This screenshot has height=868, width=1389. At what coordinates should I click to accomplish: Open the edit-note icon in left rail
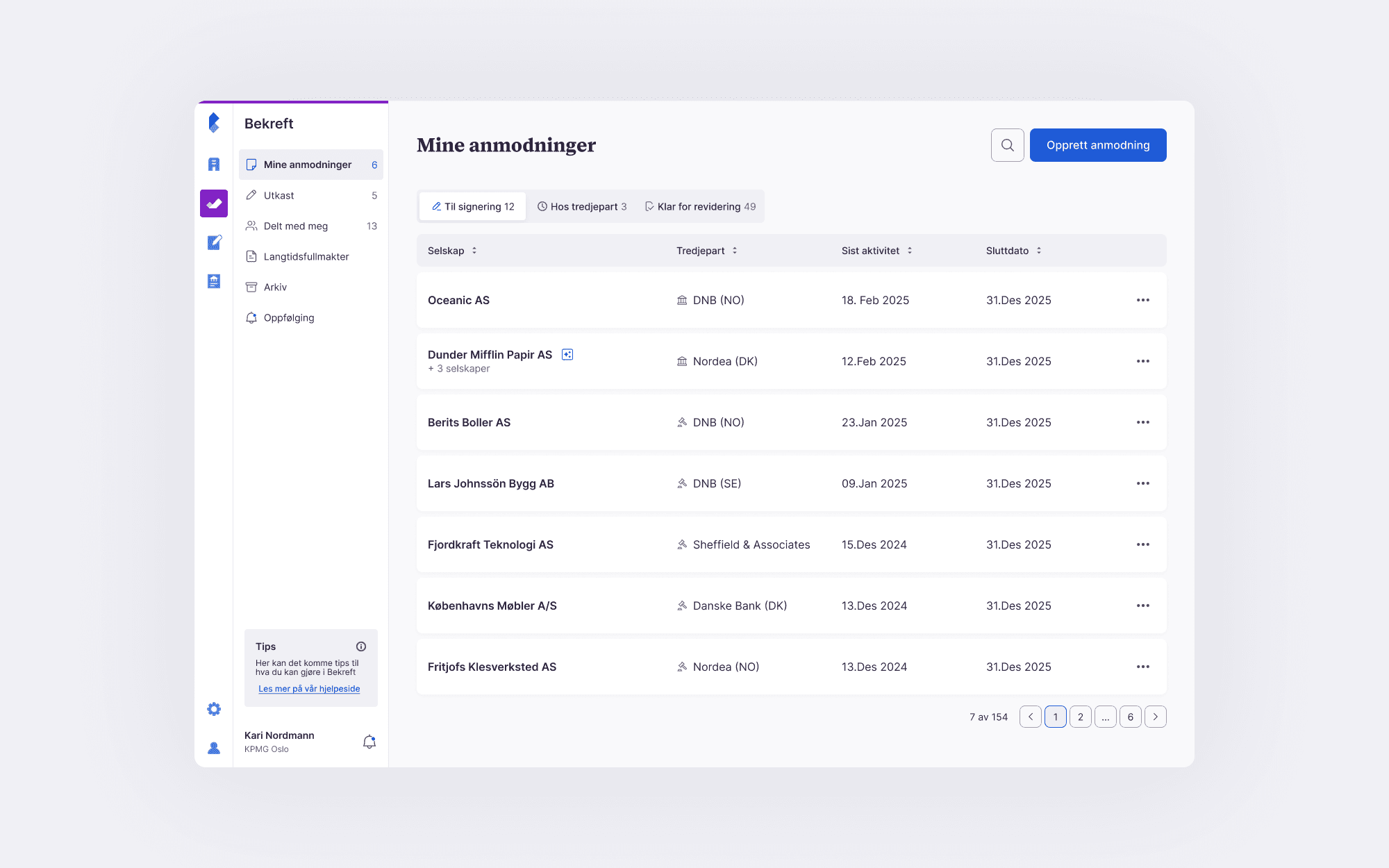click(x=214, y=242)
